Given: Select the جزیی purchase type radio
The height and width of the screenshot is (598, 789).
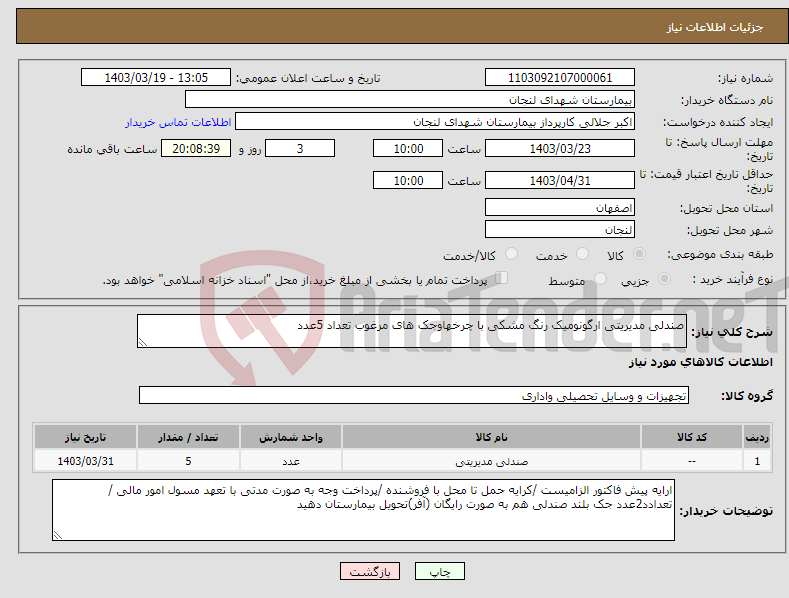Looking at the screenshot, I should tap(664, 278).
